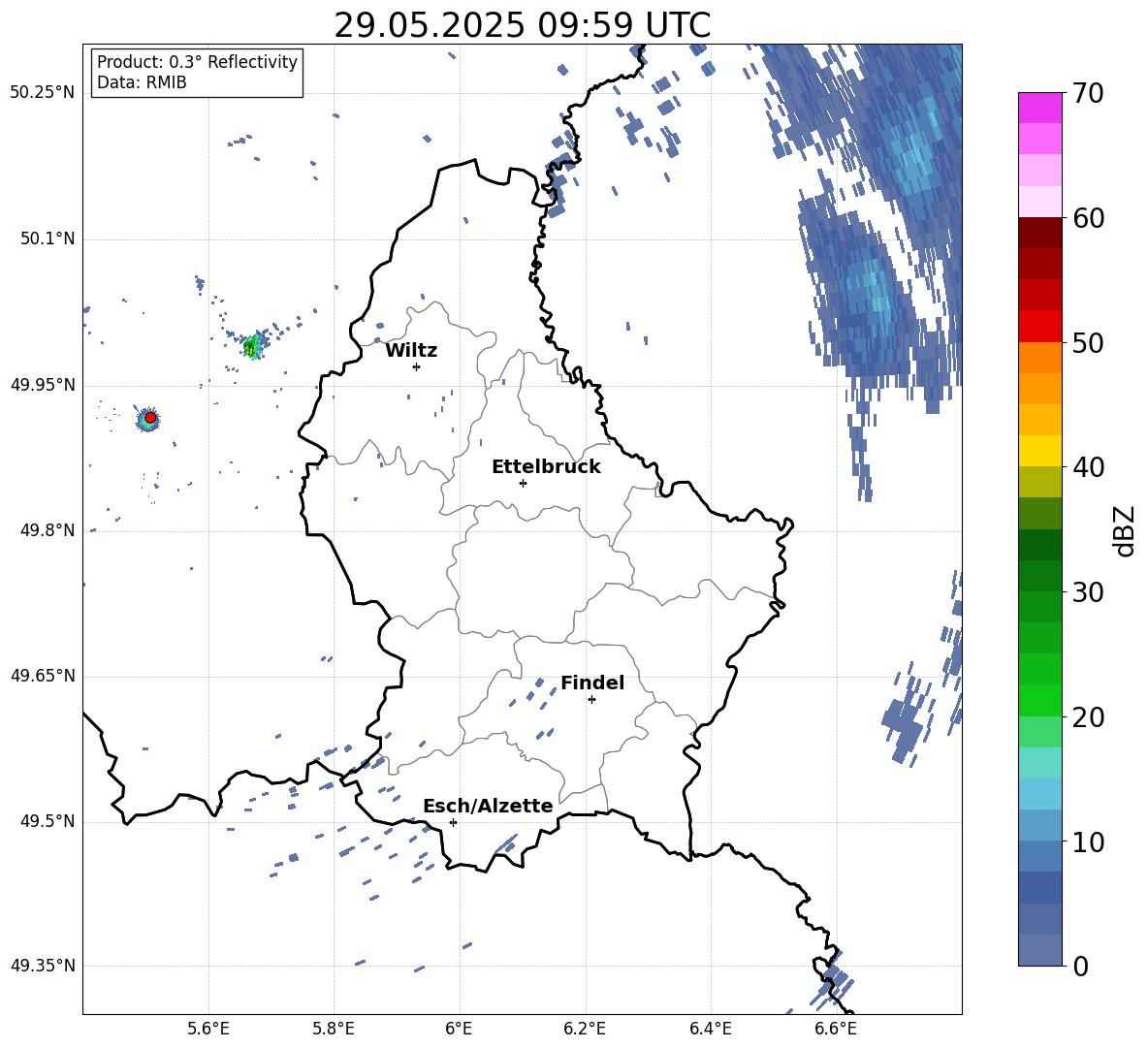Click the 50.1°N latitude label
Image resolution: width=1148 pixels, height=1048 pixels.
coord(48,239)
